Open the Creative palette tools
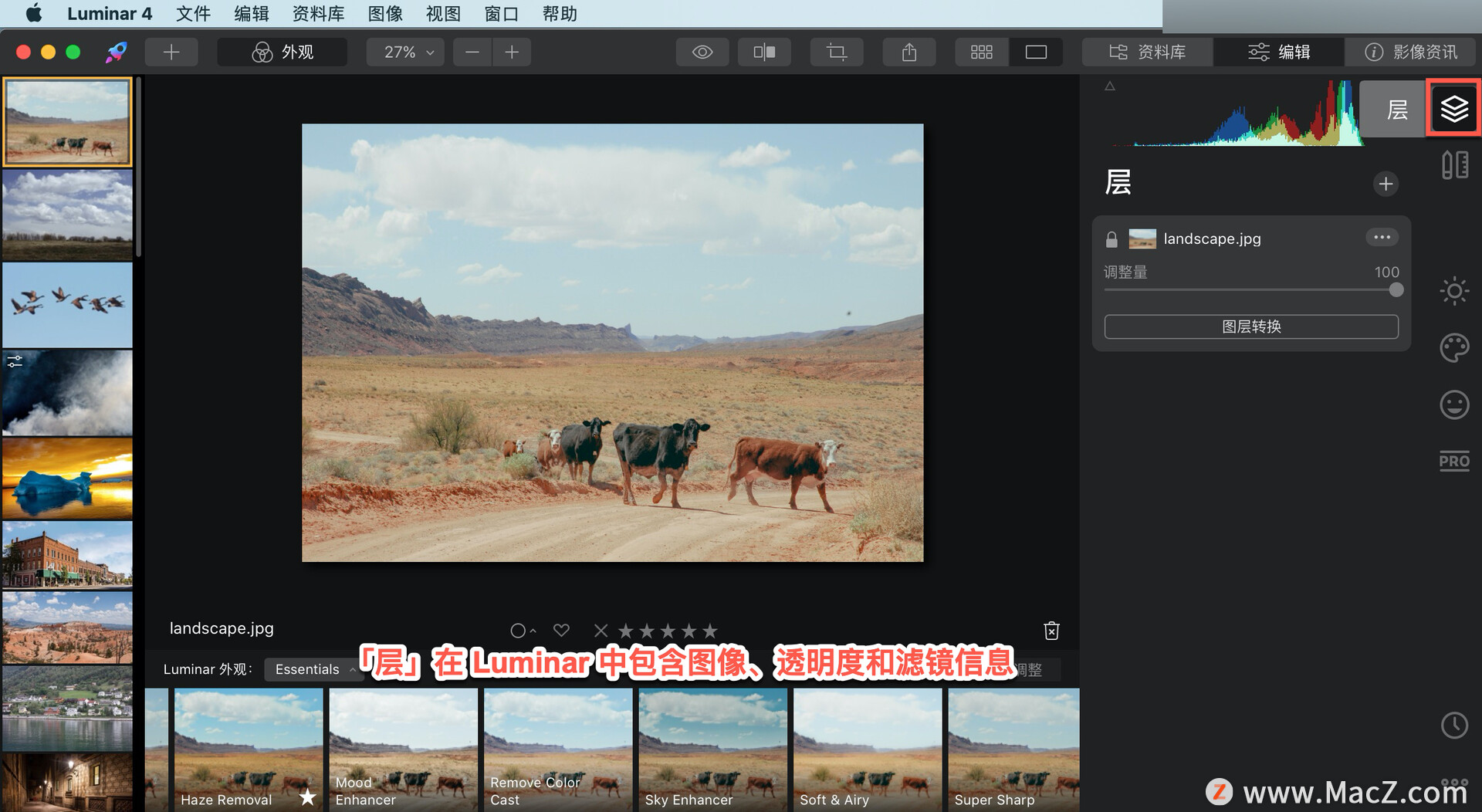 1454,348
